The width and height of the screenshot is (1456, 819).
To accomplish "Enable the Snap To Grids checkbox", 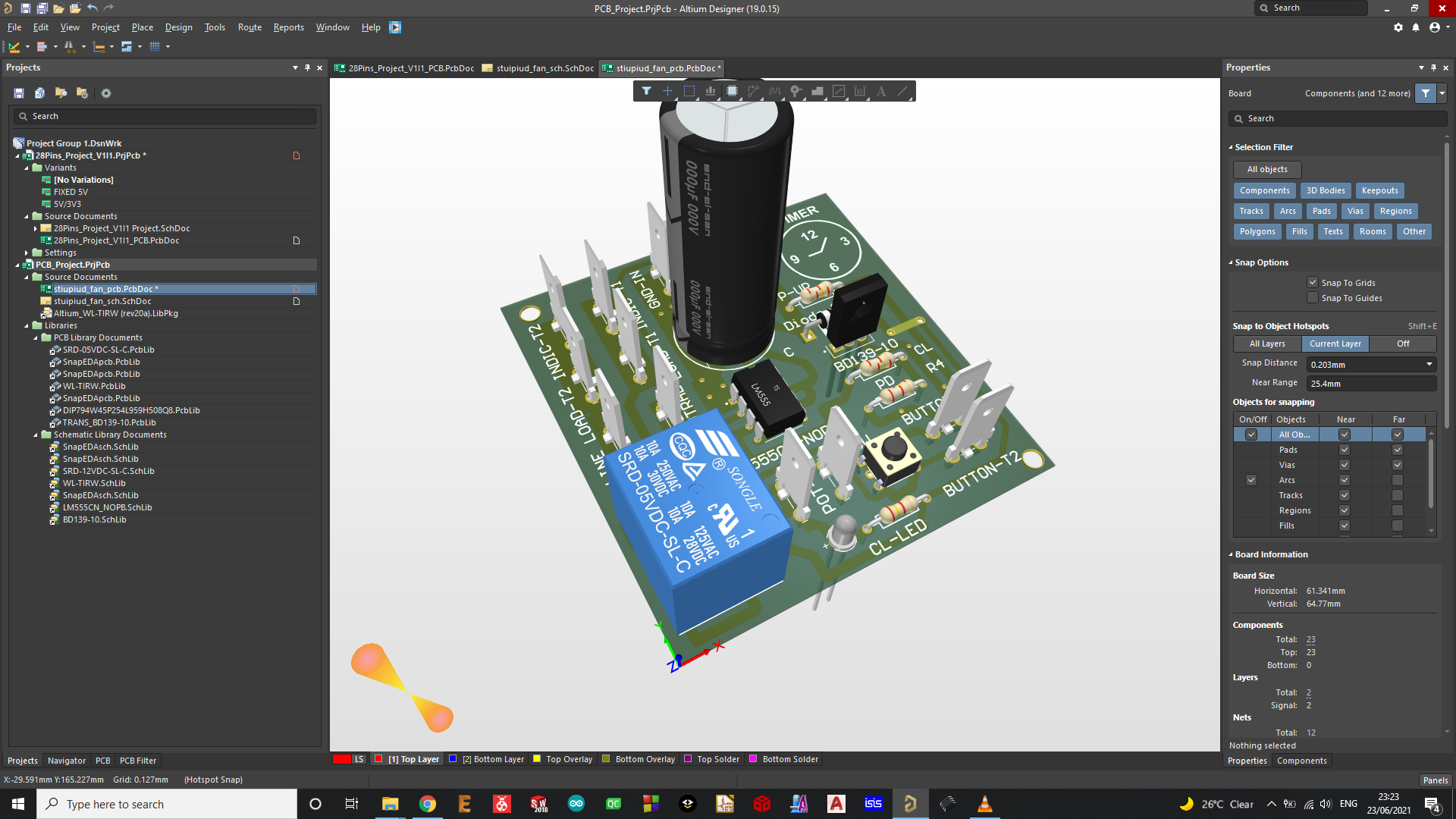I will click(1313, 282).
